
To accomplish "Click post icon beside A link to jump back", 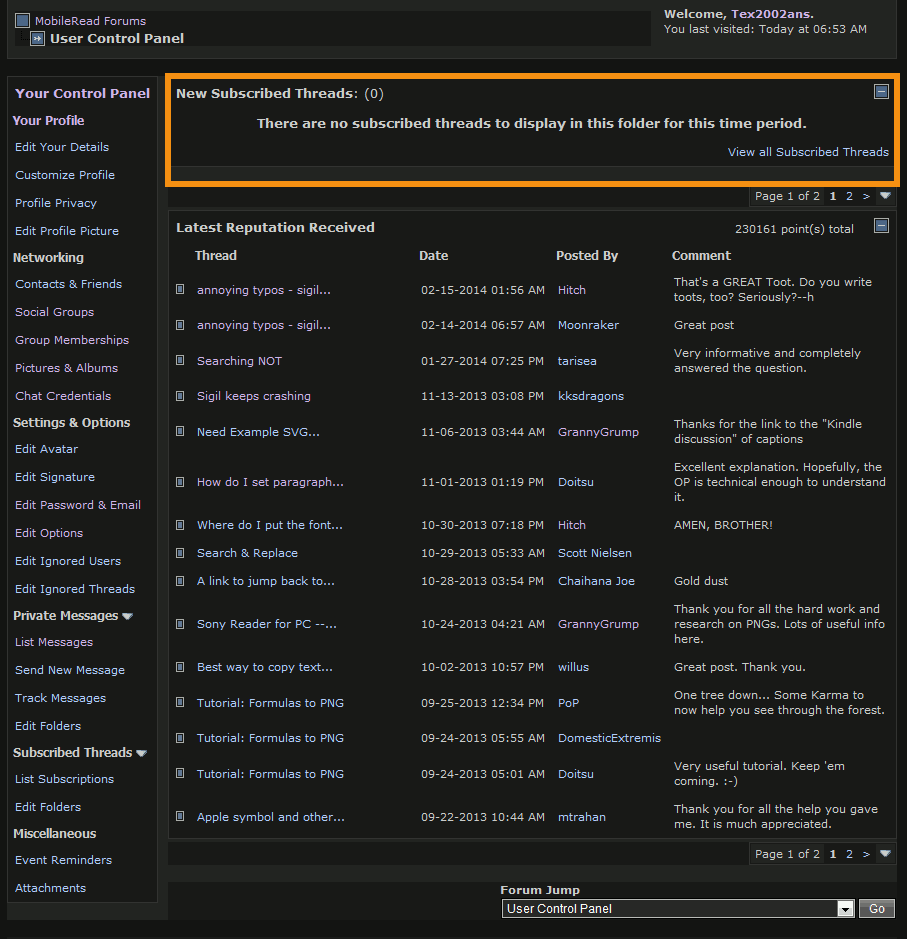I will [180, 580].
